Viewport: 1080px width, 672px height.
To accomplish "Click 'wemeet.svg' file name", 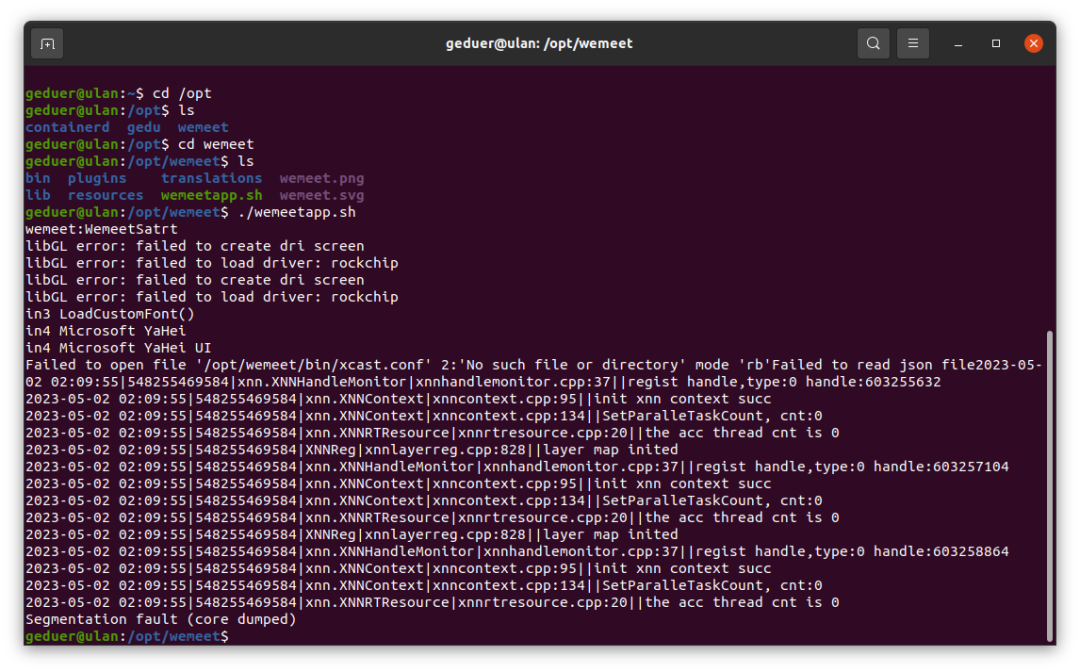I will pos(322,195).
